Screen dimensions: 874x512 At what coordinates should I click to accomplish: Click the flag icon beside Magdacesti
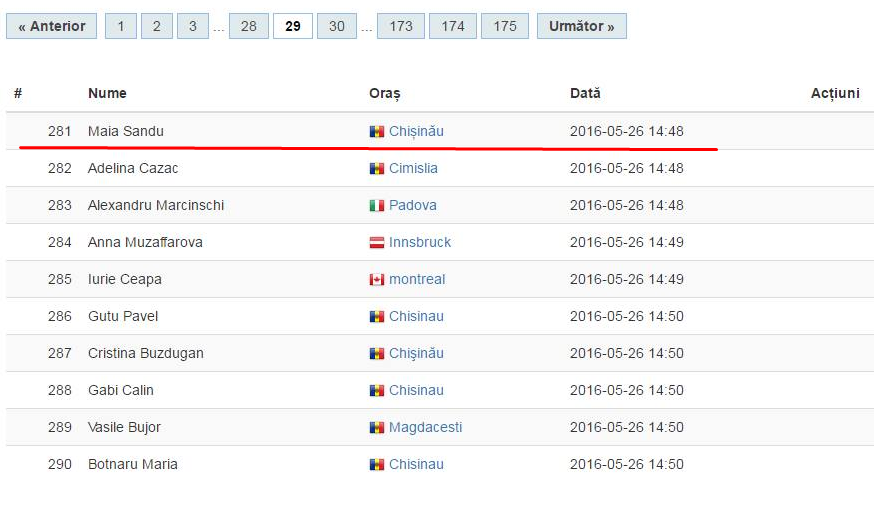coord(377,428)
